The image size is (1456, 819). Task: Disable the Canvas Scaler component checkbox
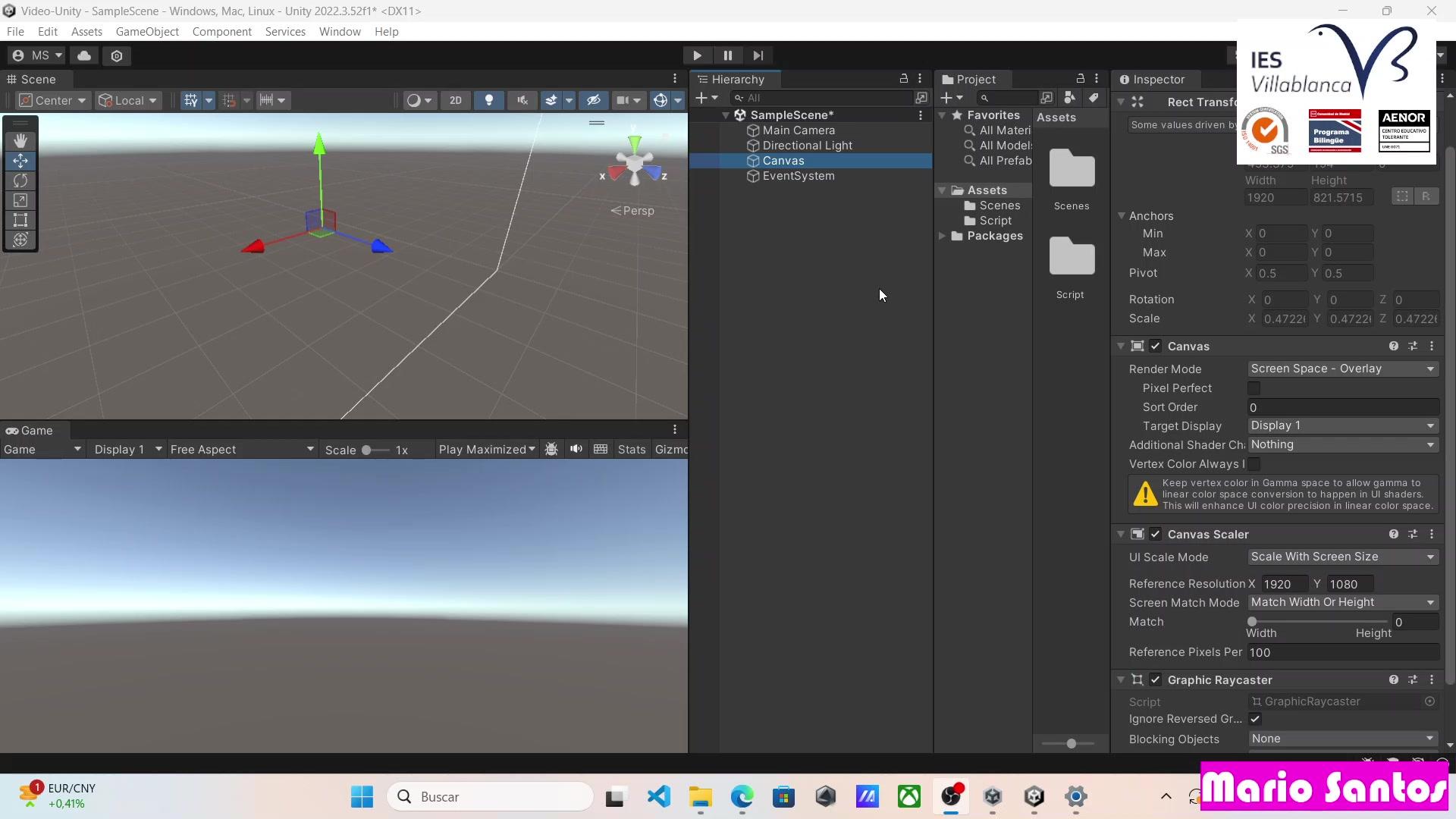(x=1155, y=535)
